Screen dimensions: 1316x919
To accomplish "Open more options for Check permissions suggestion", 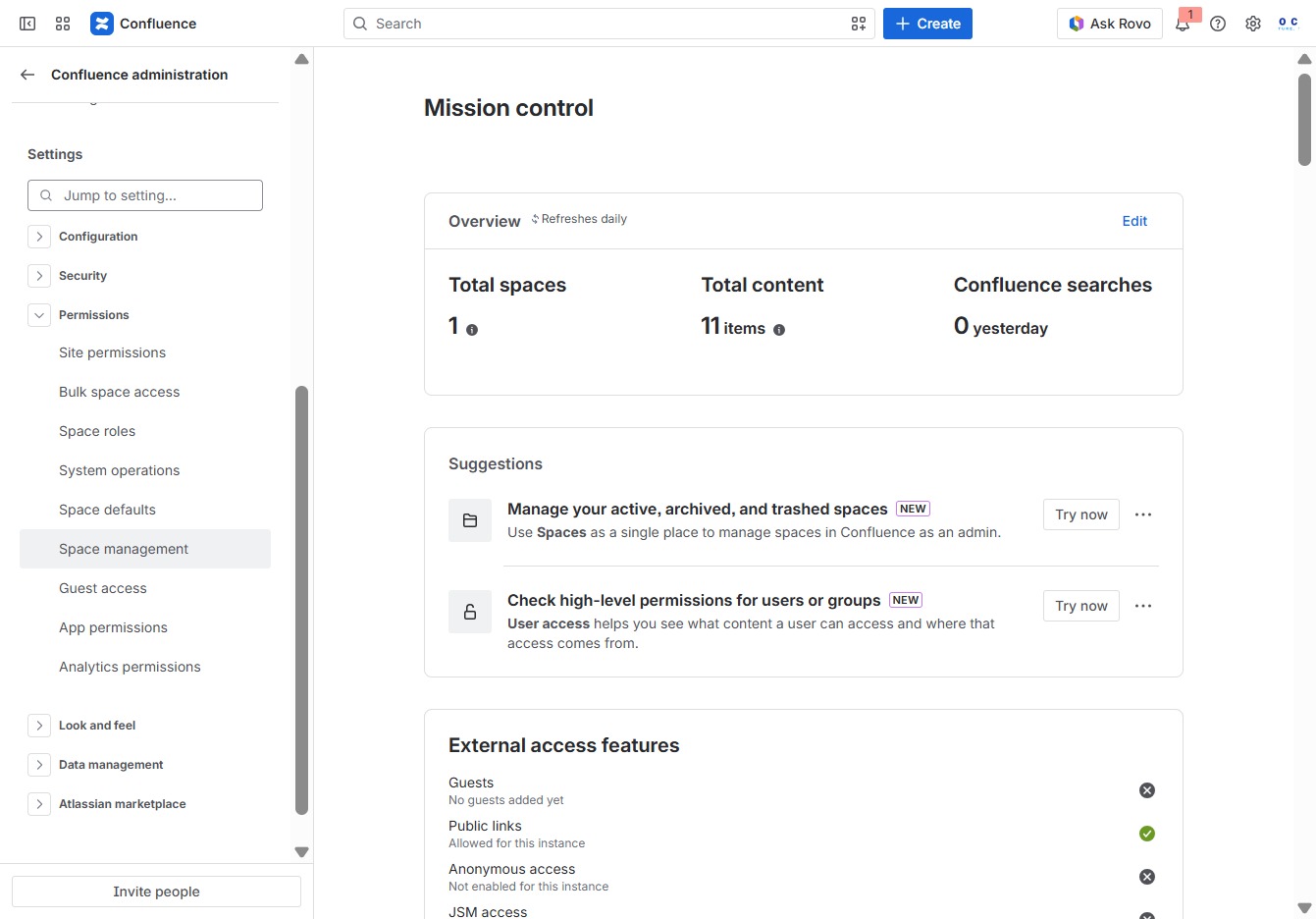I will 1143,606.
